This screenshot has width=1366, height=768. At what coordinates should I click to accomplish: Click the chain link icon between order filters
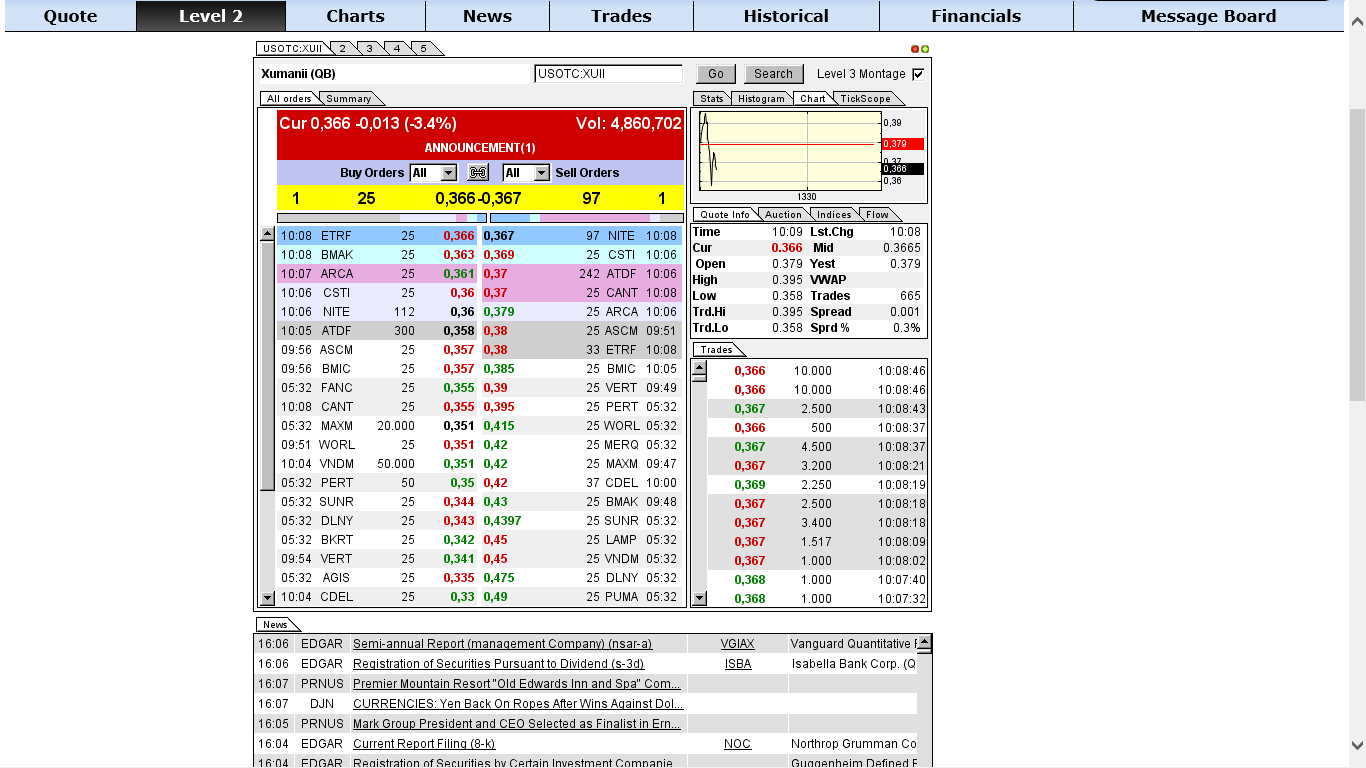coord(478,173)
